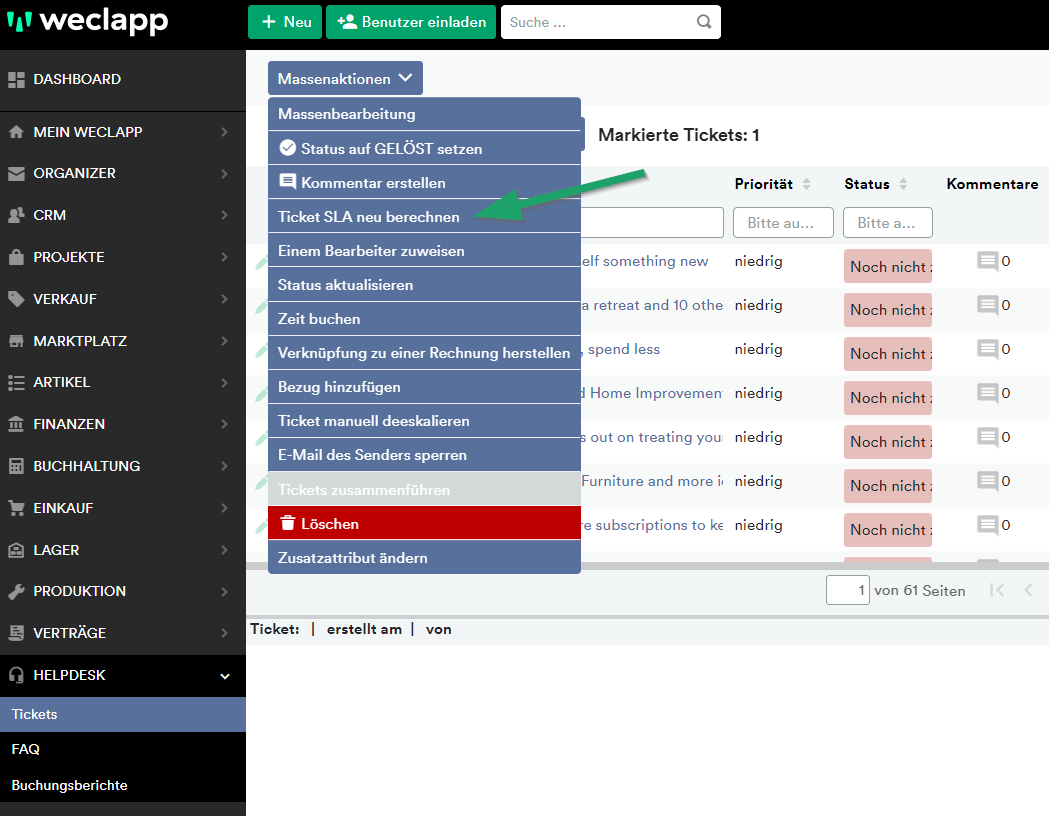Click the Buchhaltung calculator icon
Viewport: 1049px width, 816px height.
[x=16, y=466]
